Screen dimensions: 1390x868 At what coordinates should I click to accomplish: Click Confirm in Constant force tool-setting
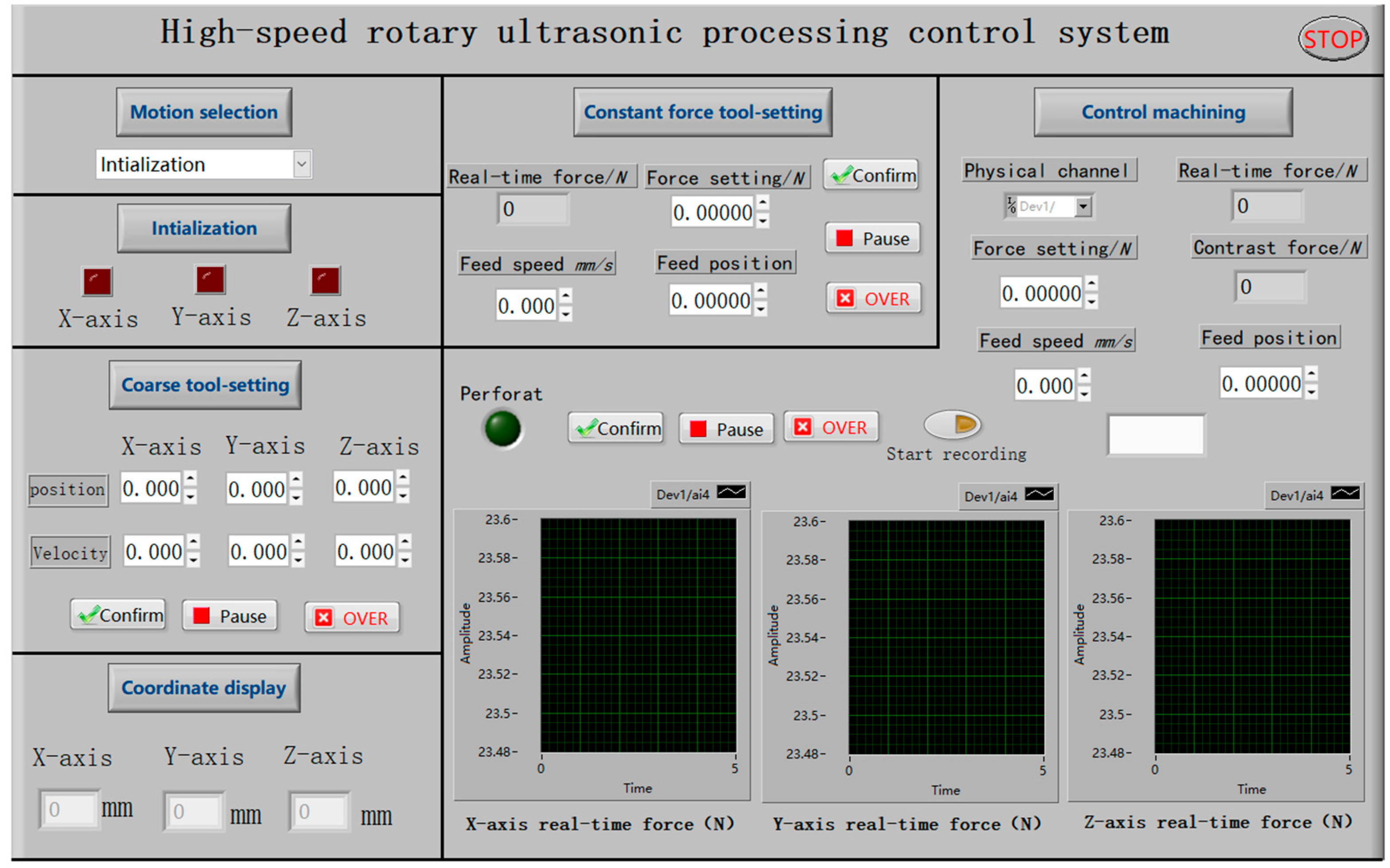coord(871,175)
